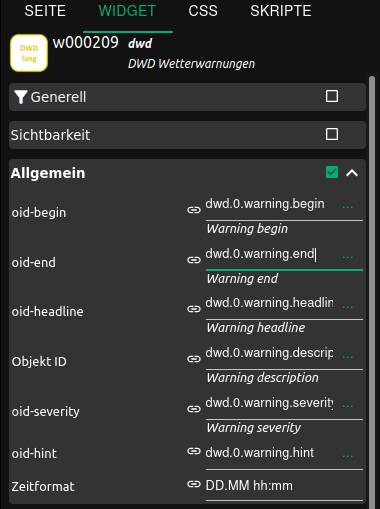380x509 pixels.
Task: Open object selector dots for oid-begin
Action: [x=348, y=207]
